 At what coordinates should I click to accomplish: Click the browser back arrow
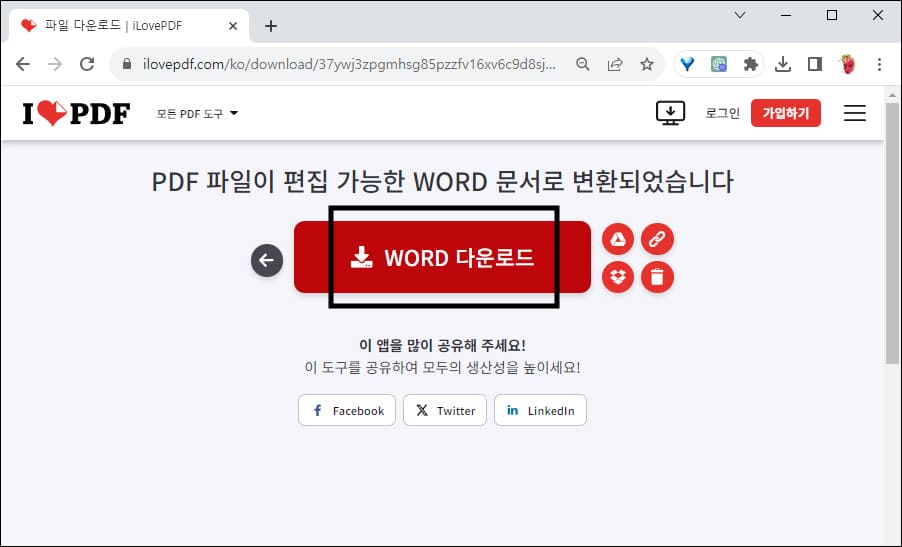point(23,64)
